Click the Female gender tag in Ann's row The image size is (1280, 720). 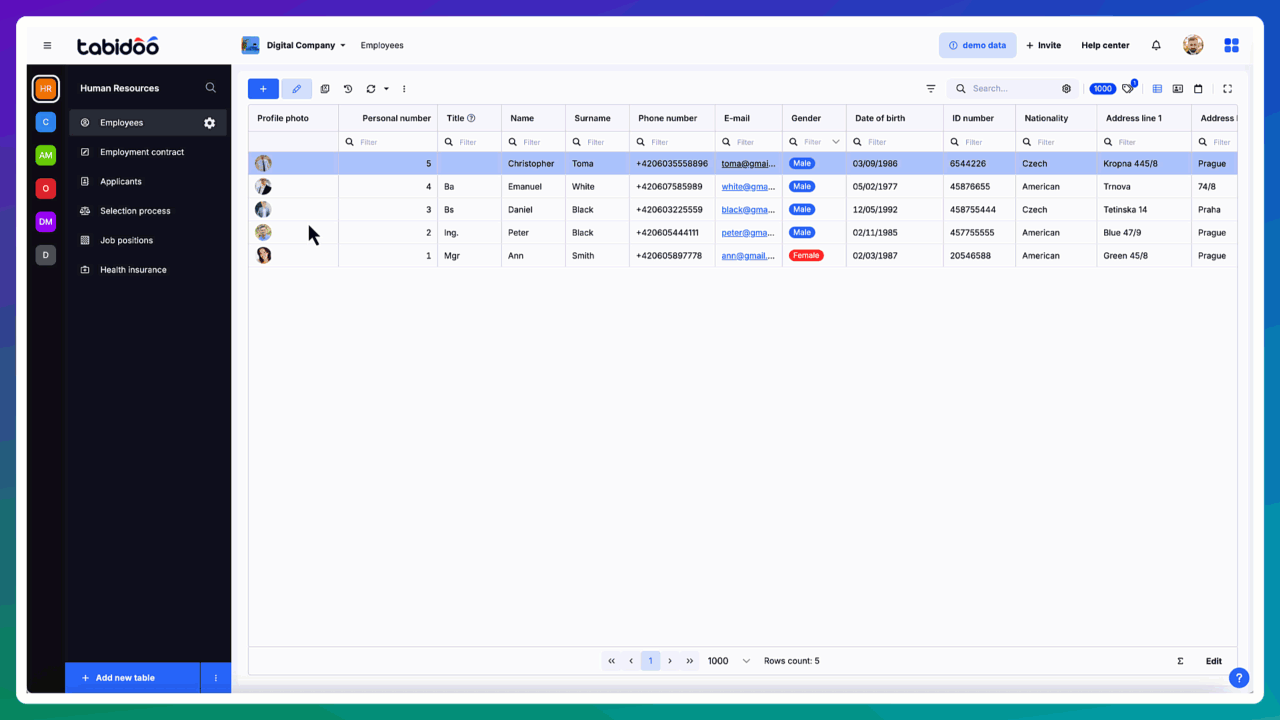pos(806,256)
